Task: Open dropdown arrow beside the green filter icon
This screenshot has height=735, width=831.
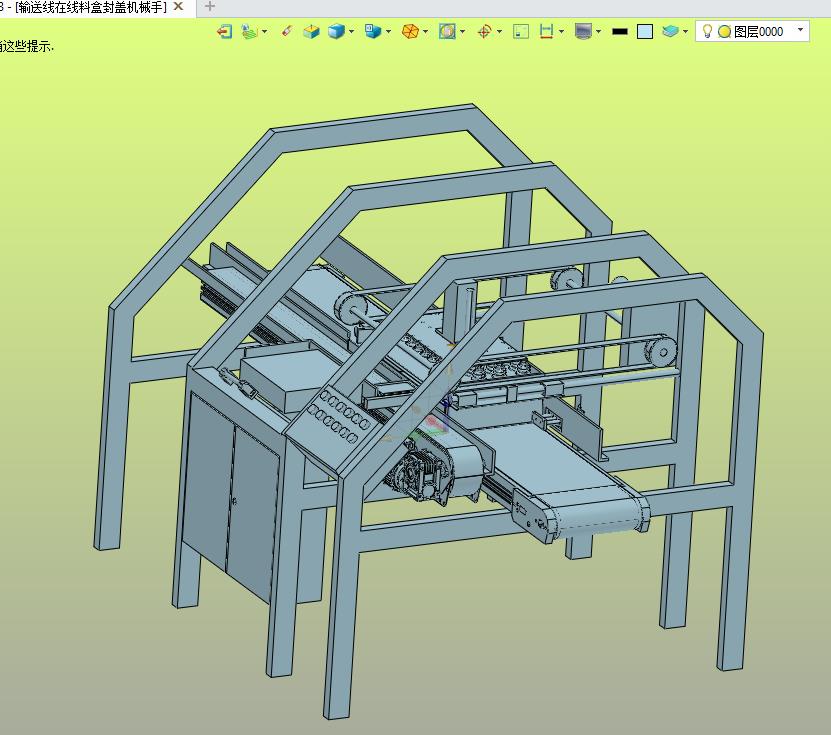Action: pos(264,32)
